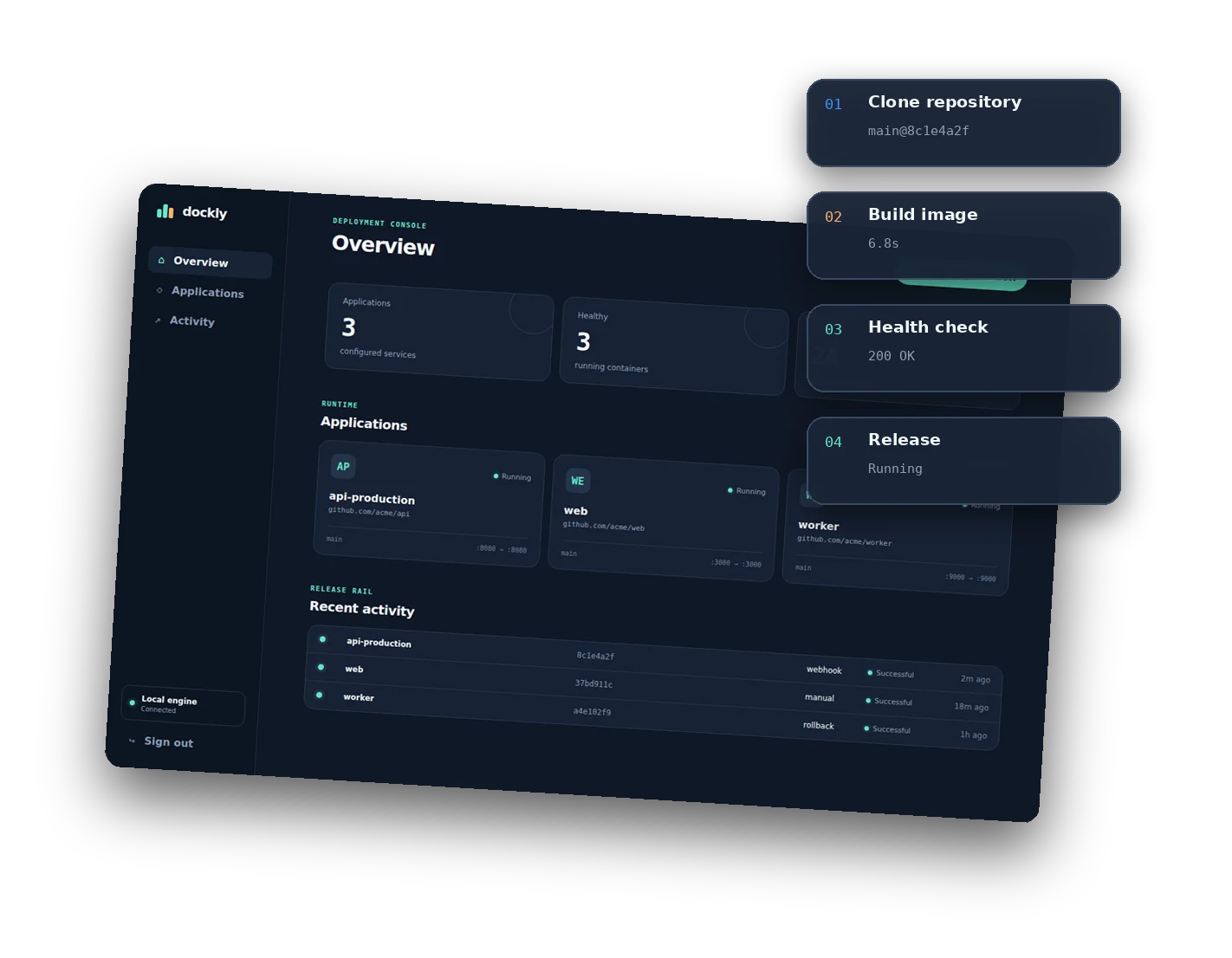Open the Release step card
The width and height of the screenshot is (1232, 958).
(x=963, y=461)
